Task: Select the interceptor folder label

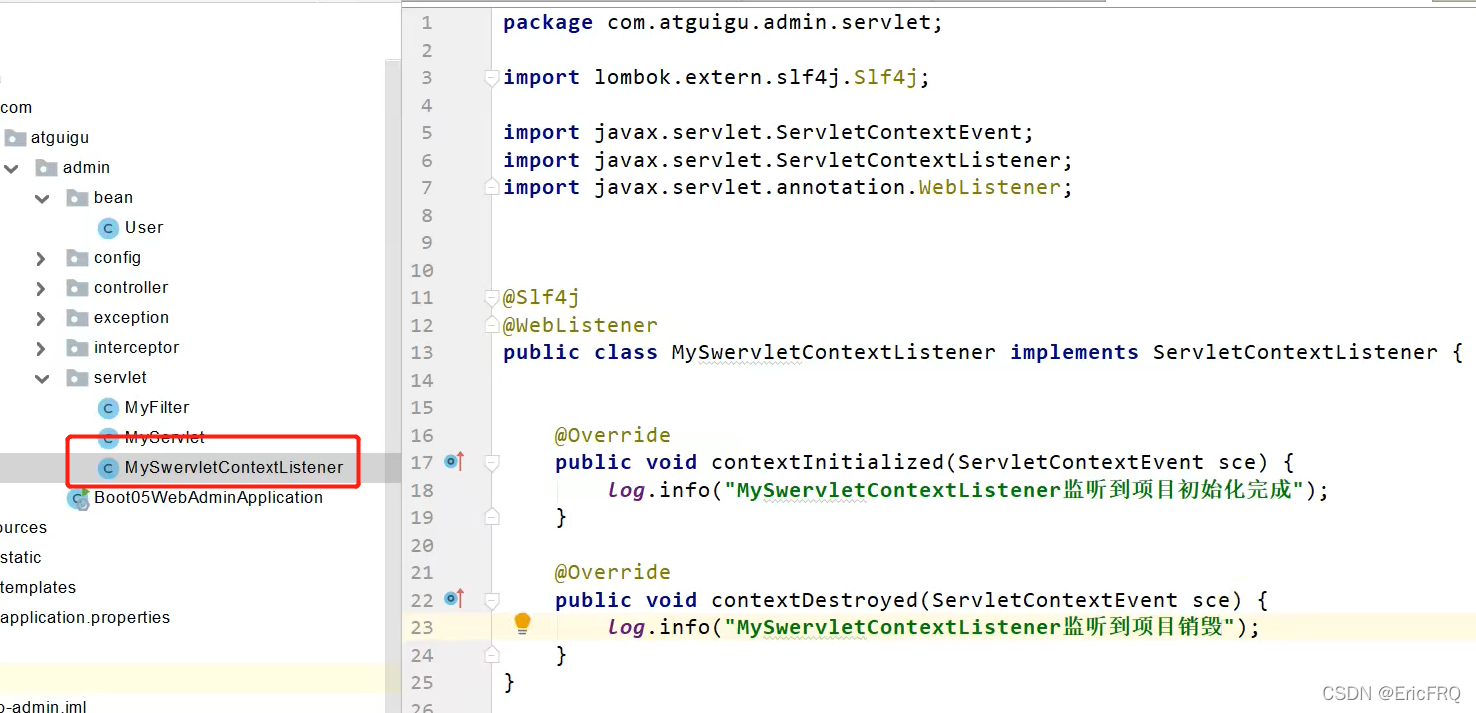Action: click(x=136, y=348)
